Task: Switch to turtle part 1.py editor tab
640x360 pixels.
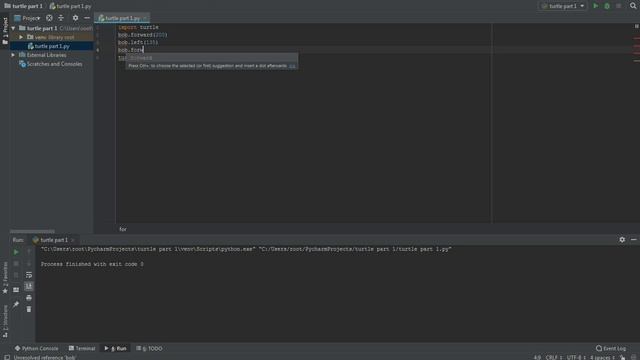Action: point(122,18)
